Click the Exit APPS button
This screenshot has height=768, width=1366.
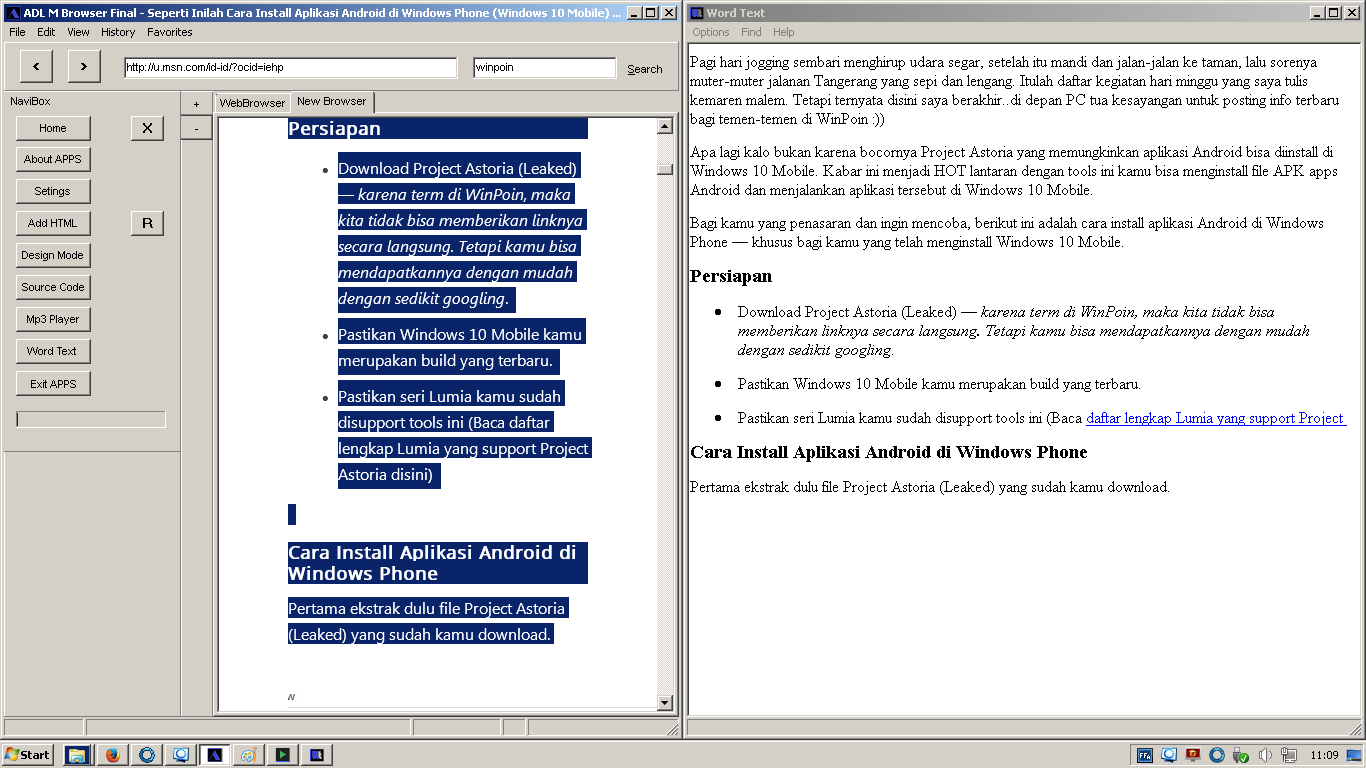[x=53, y=384]
